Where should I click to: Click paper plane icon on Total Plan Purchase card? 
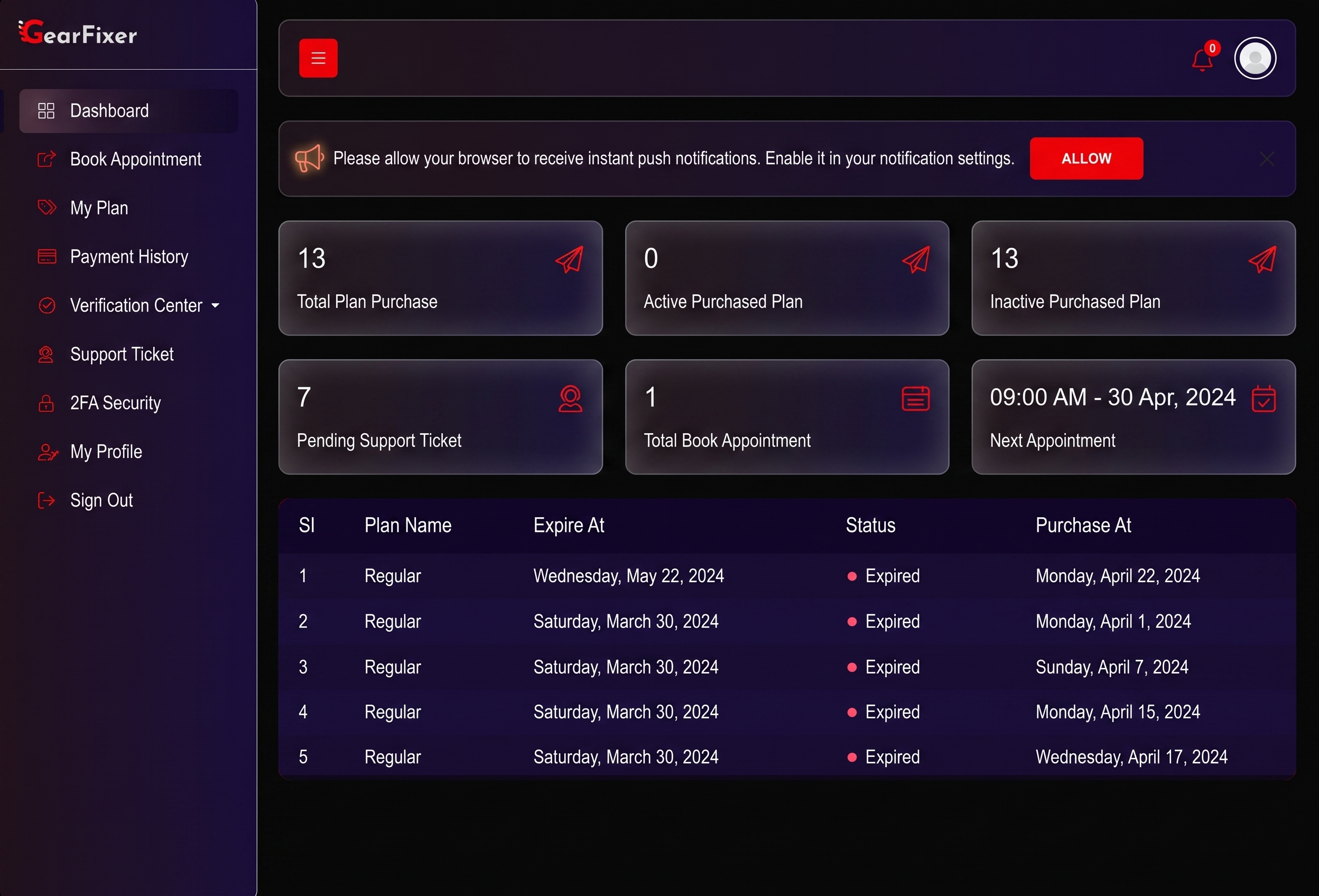[570, 259]
